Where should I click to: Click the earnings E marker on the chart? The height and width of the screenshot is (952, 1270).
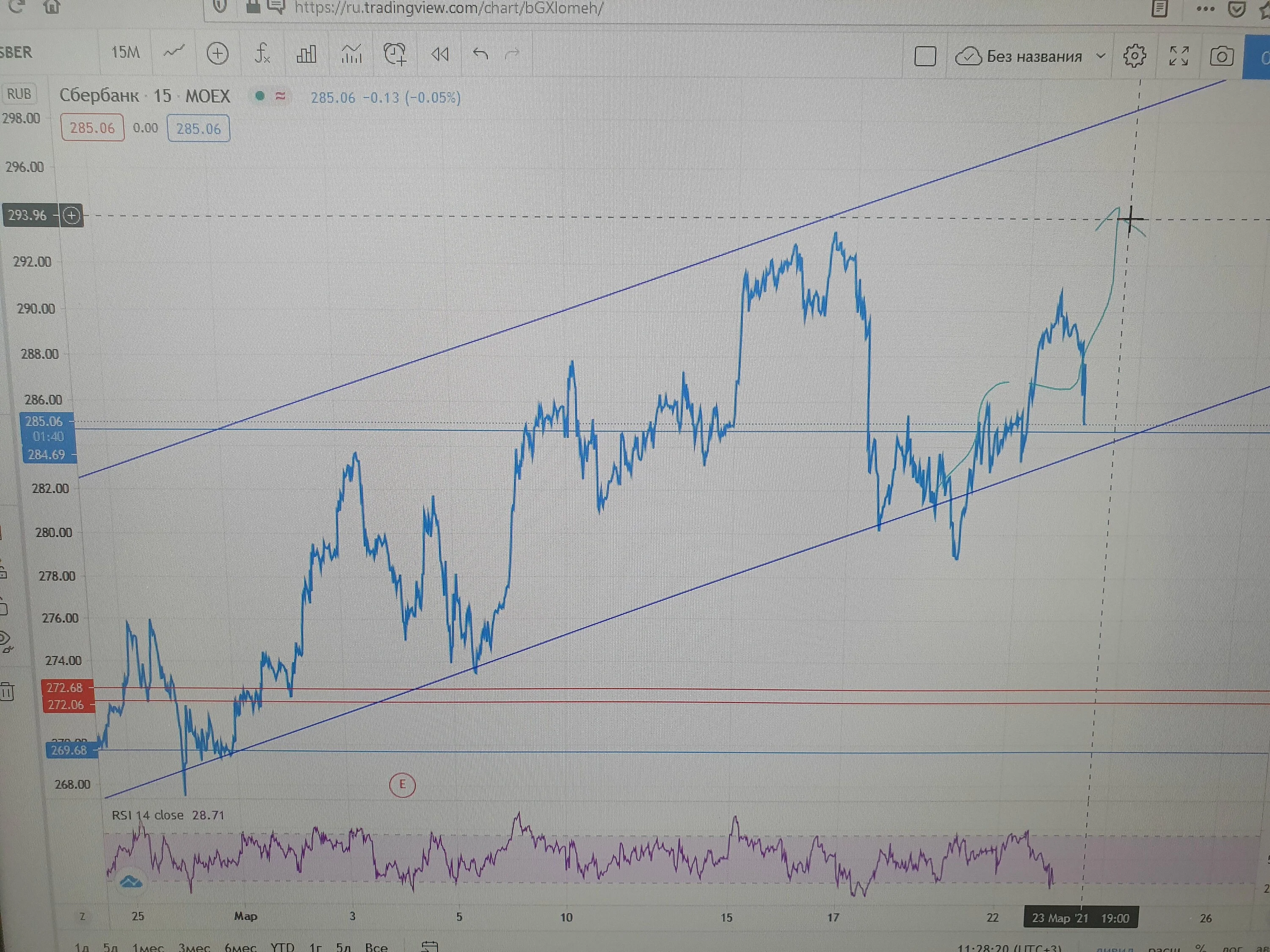point(402,784)
